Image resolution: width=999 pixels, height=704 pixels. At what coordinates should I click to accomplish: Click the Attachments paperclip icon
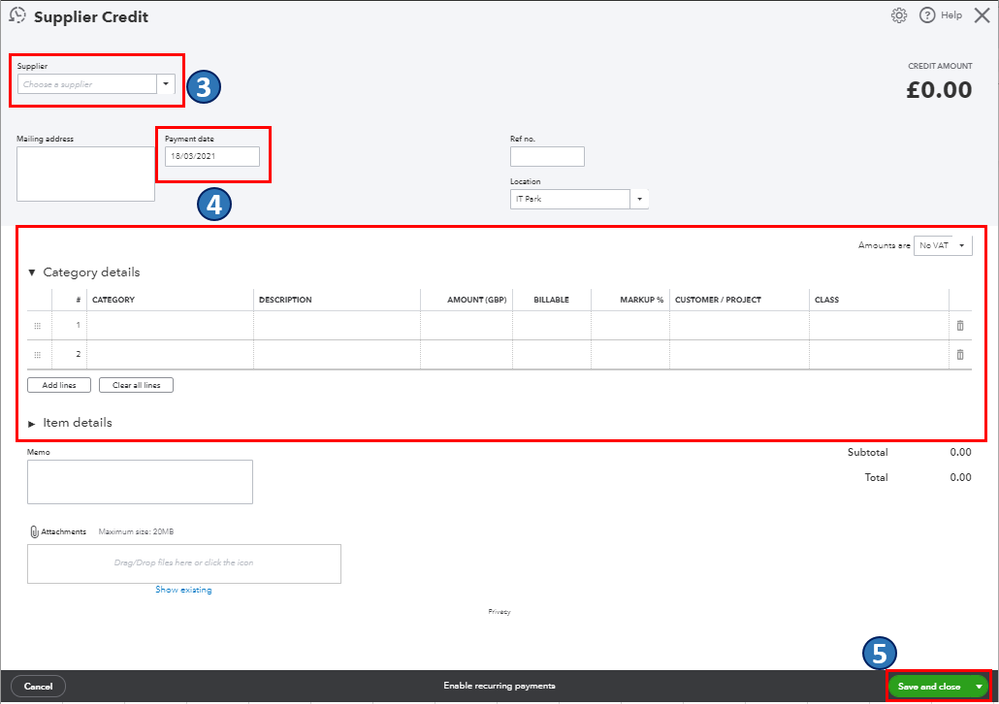tap(34, 531)
